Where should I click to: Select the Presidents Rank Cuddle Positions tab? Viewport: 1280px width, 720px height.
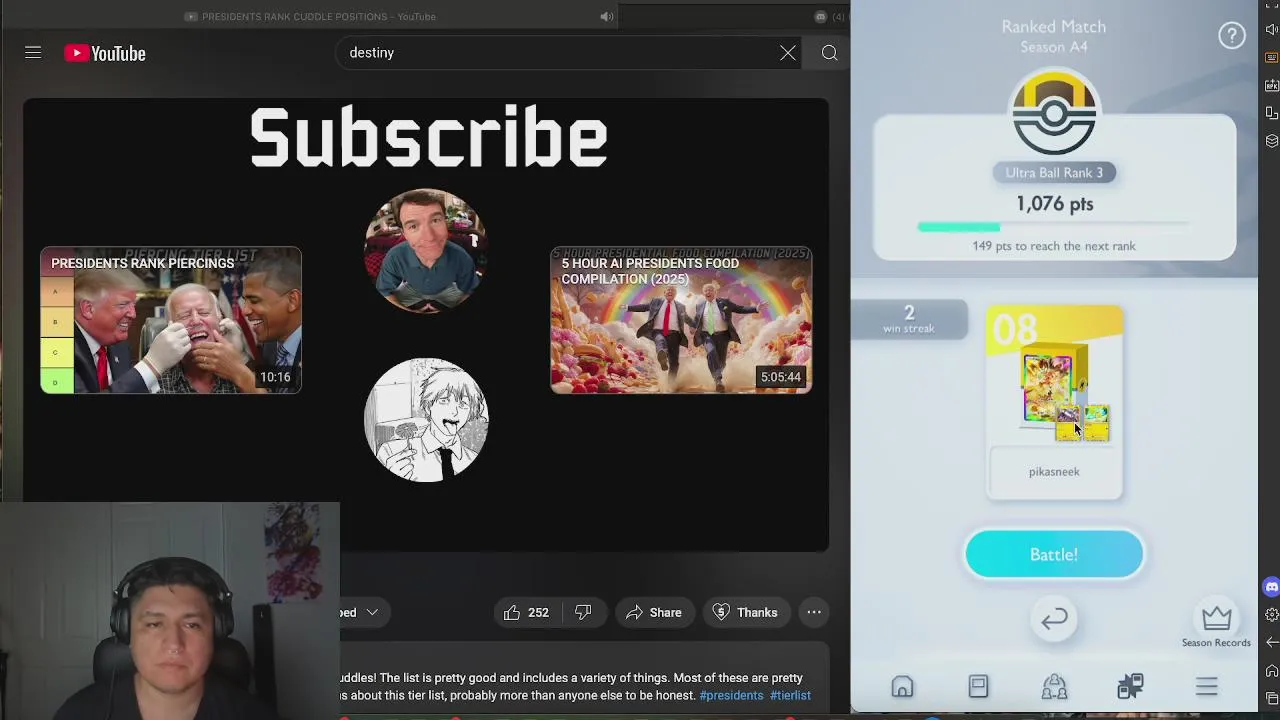[x=310, y=16]
